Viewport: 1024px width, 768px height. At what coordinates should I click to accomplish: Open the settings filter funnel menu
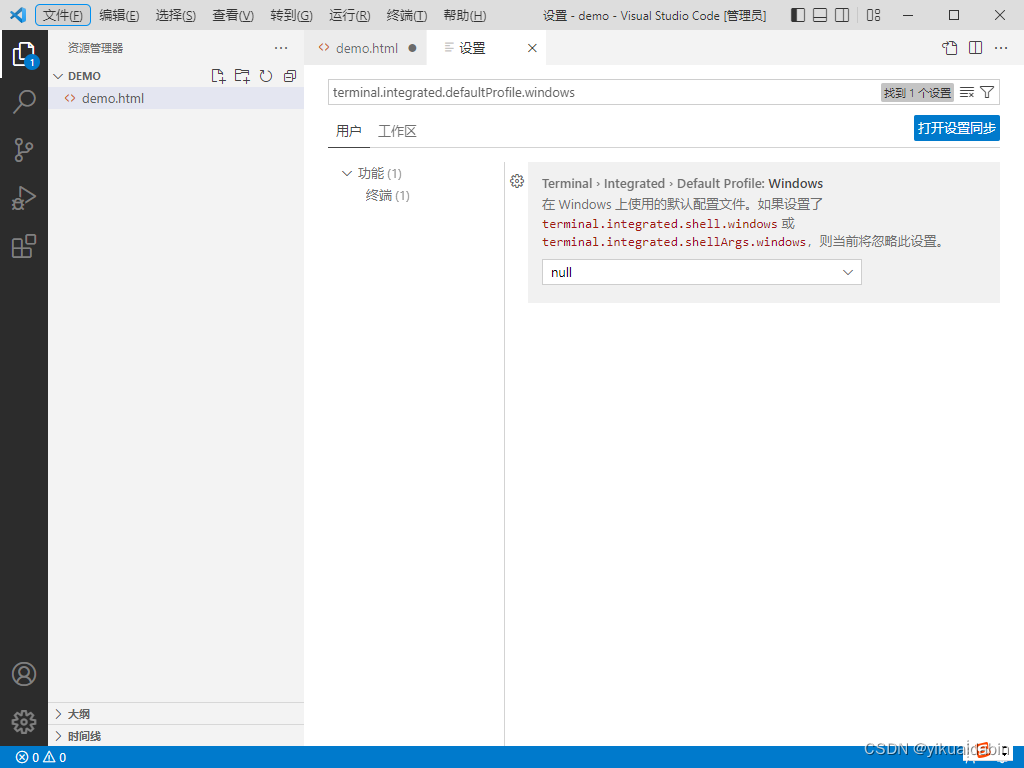click(x=987, y=92)
